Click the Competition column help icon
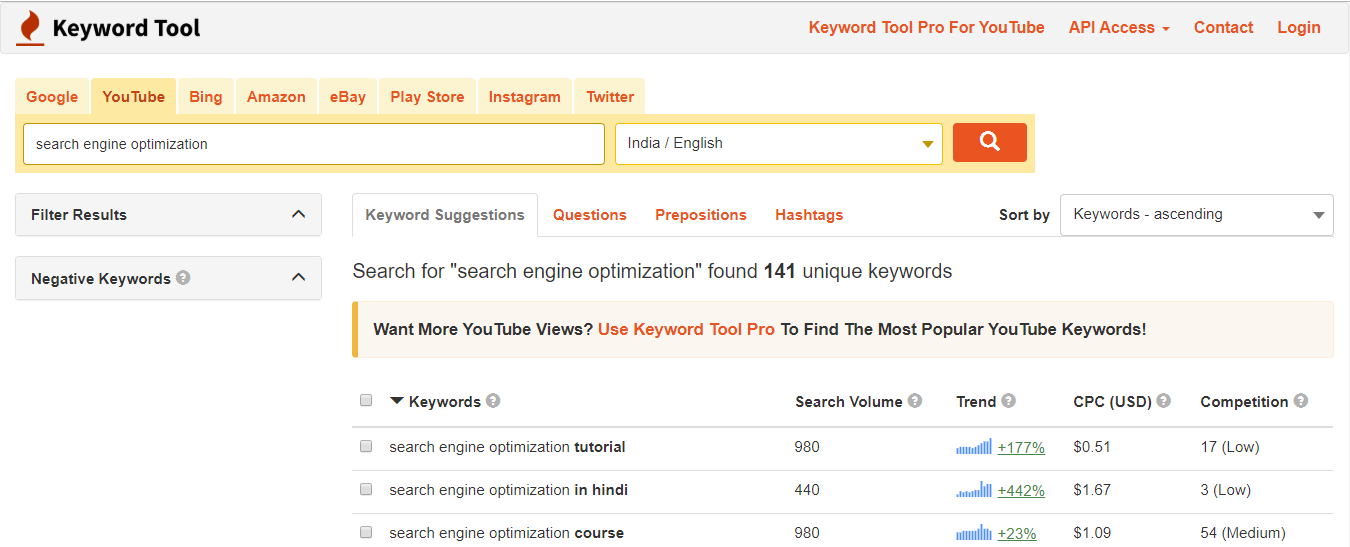This screenshot has height=547, width=1350. [1300, 401]
